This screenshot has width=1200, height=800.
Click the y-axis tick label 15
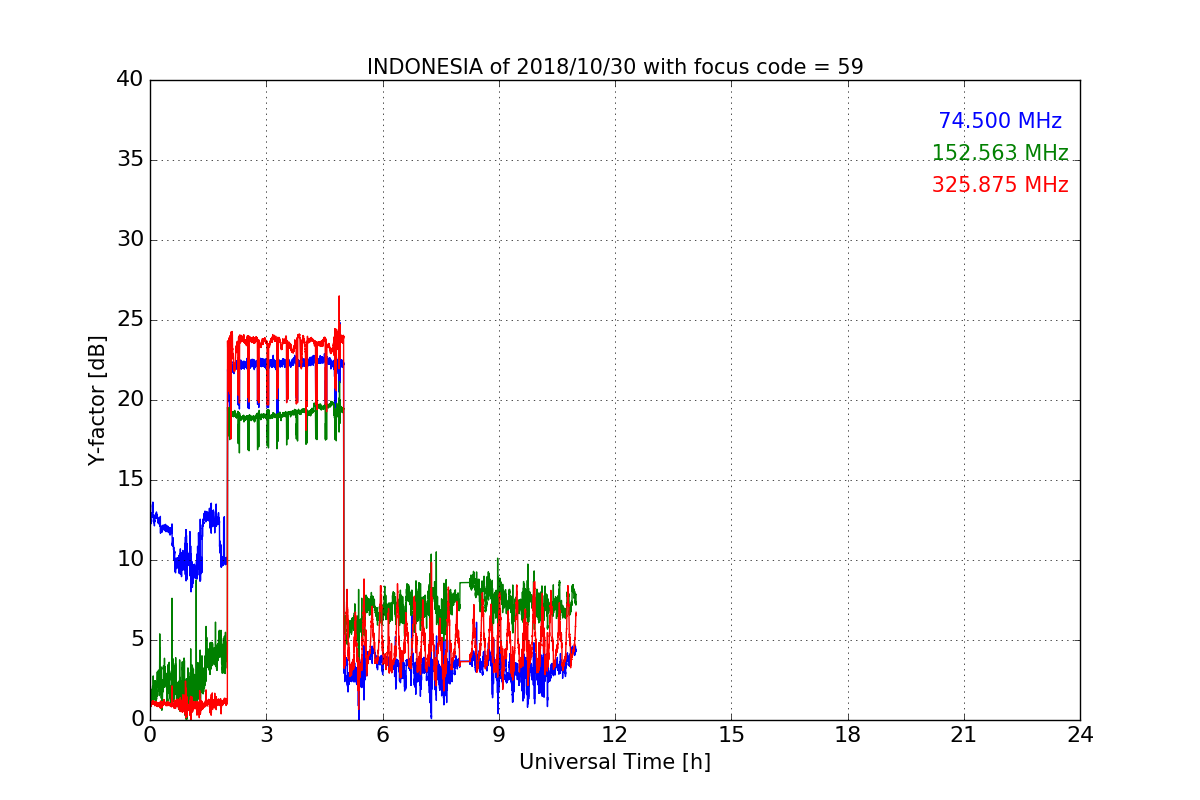(130, 480)
